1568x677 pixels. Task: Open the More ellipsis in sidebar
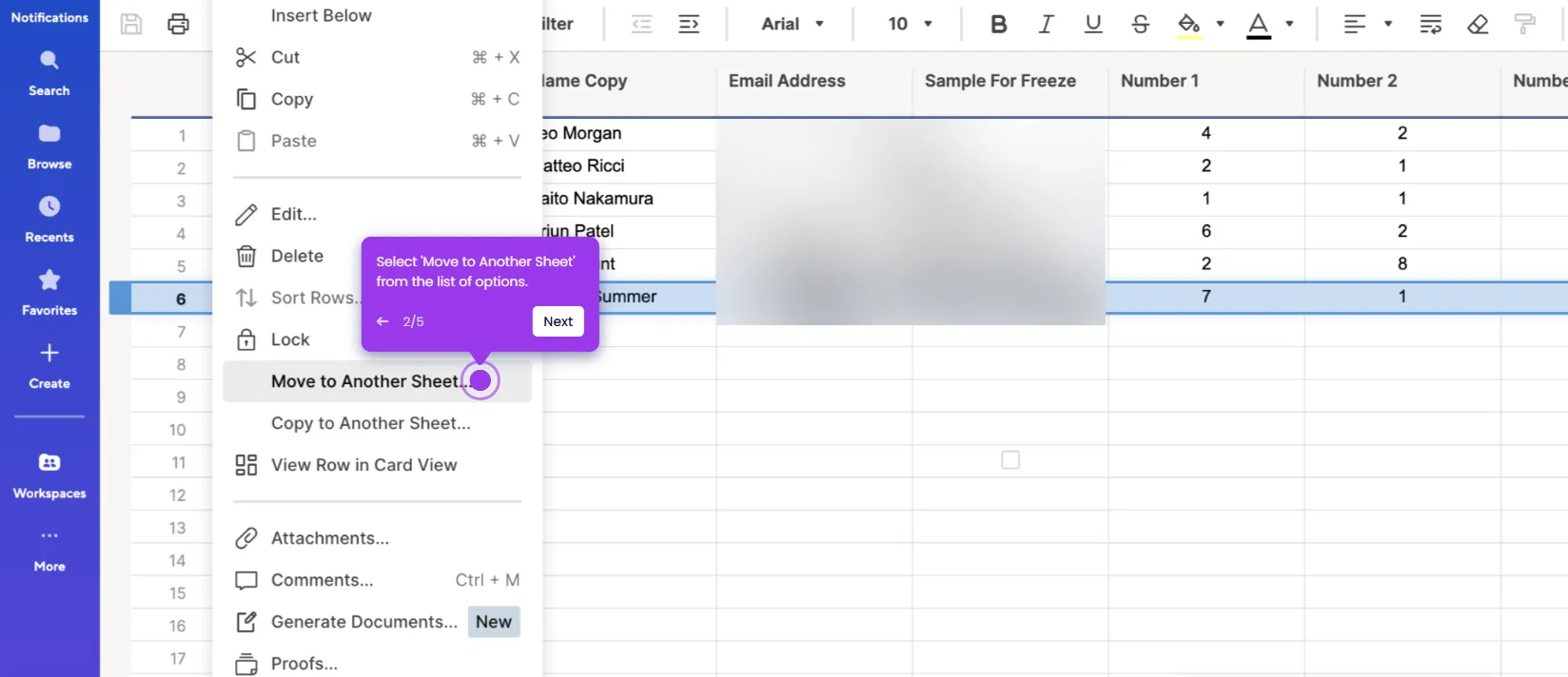tap(49, 535)
